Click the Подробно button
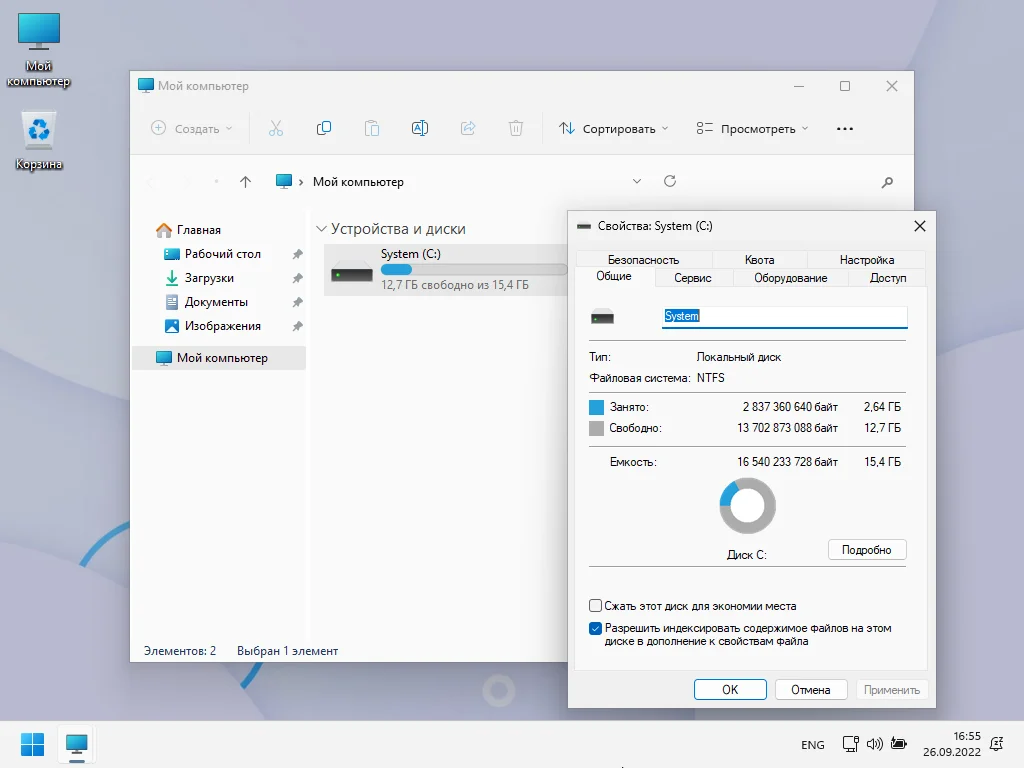Viewport: 1024px width, 768px height. [x=866, y=550]
